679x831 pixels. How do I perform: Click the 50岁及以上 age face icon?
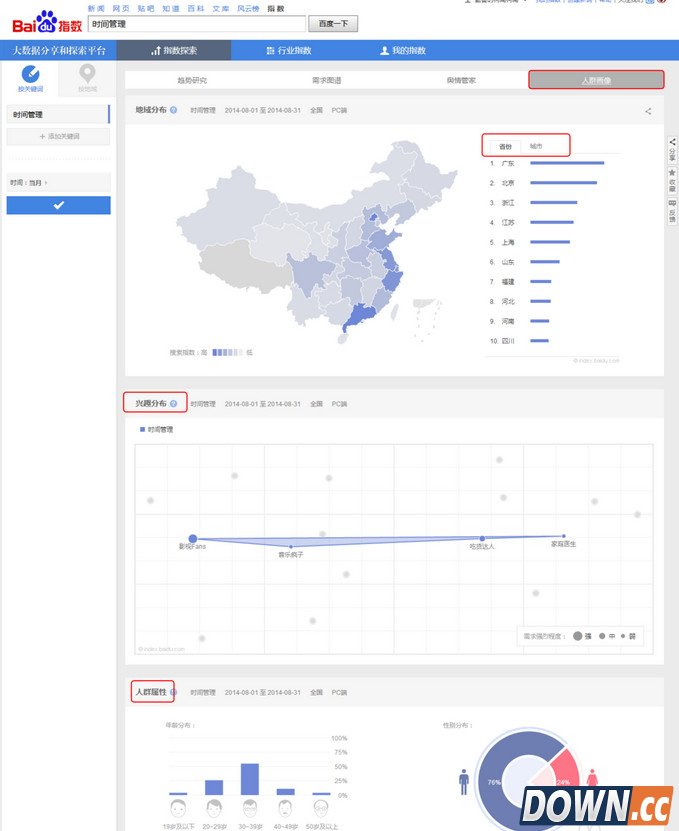point(321,809)
